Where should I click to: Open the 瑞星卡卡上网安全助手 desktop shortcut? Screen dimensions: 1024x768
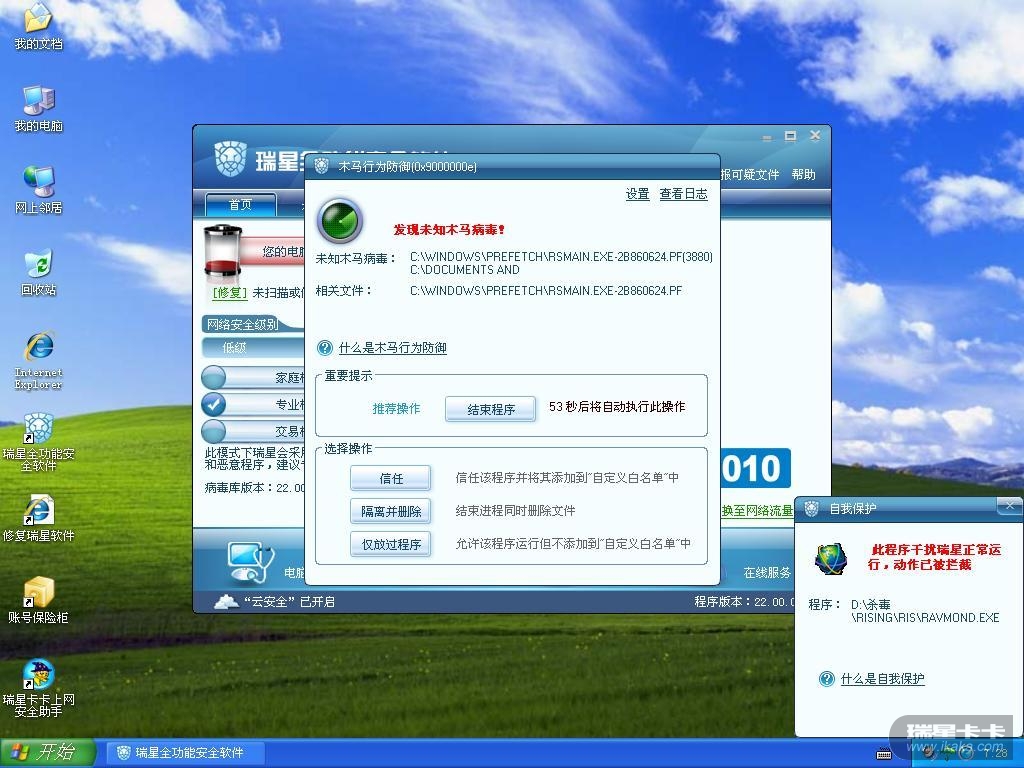tap(38, 688)
